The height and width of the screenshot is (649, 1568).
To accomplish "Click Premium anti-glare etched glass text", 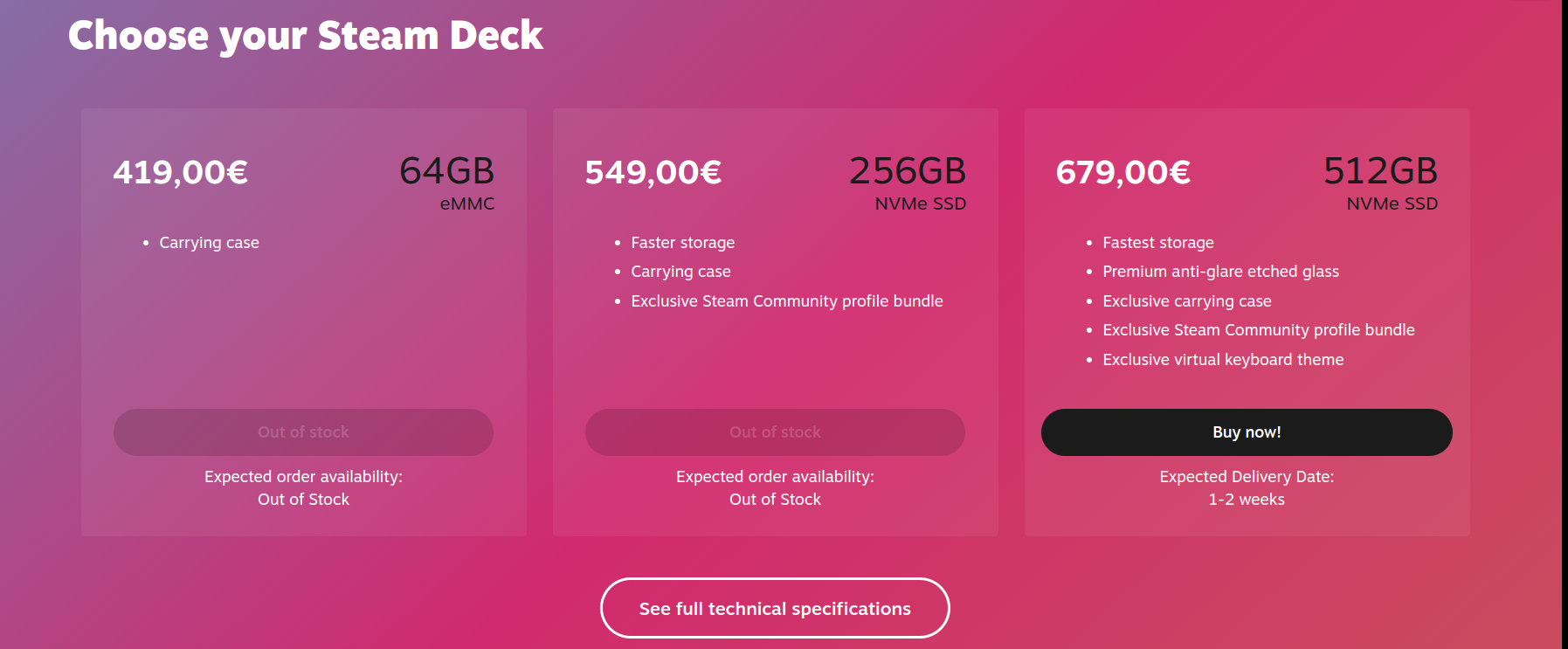I will click(1219, 271).
